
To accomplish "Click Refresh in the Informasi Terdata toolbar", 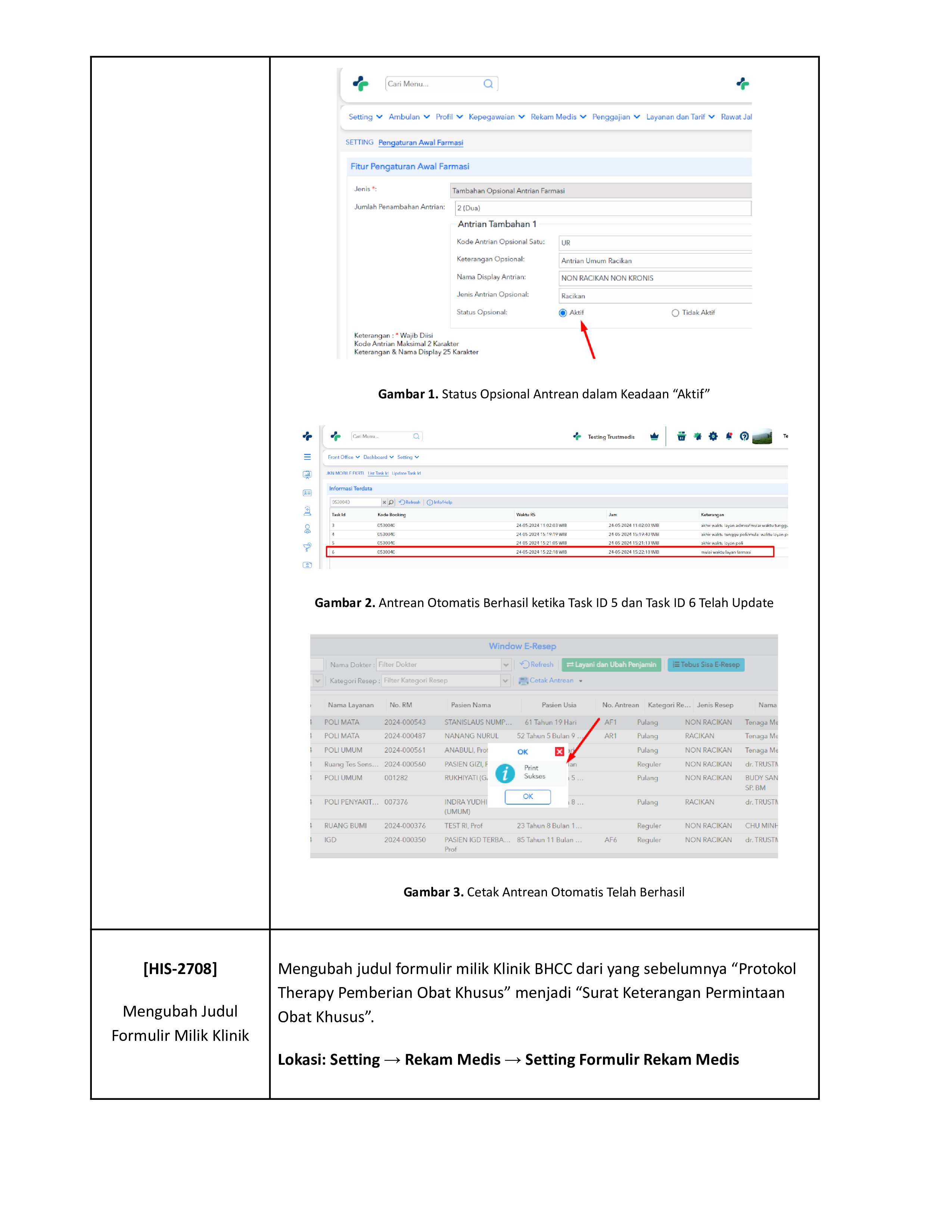I will point(410,502).
